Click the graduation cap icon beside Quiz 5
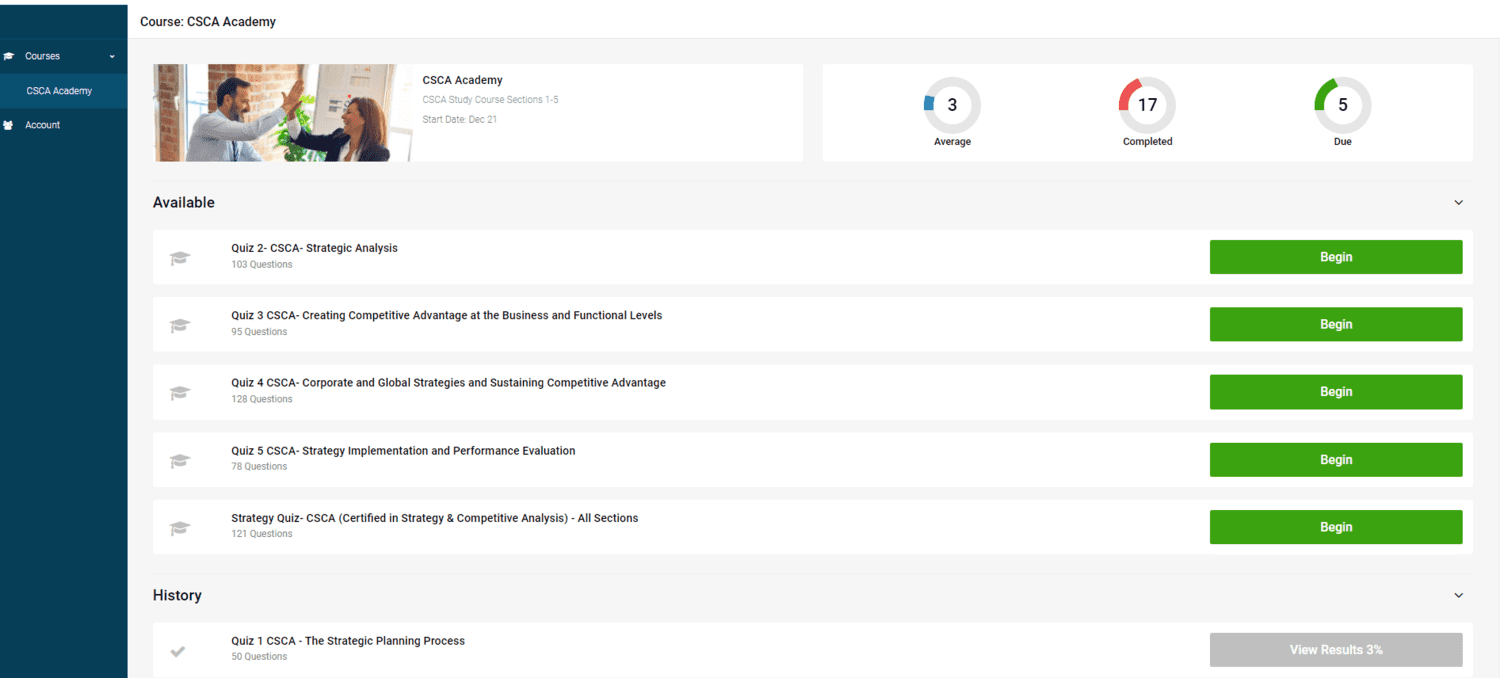The image size is (1500, 678). (180, 461)
